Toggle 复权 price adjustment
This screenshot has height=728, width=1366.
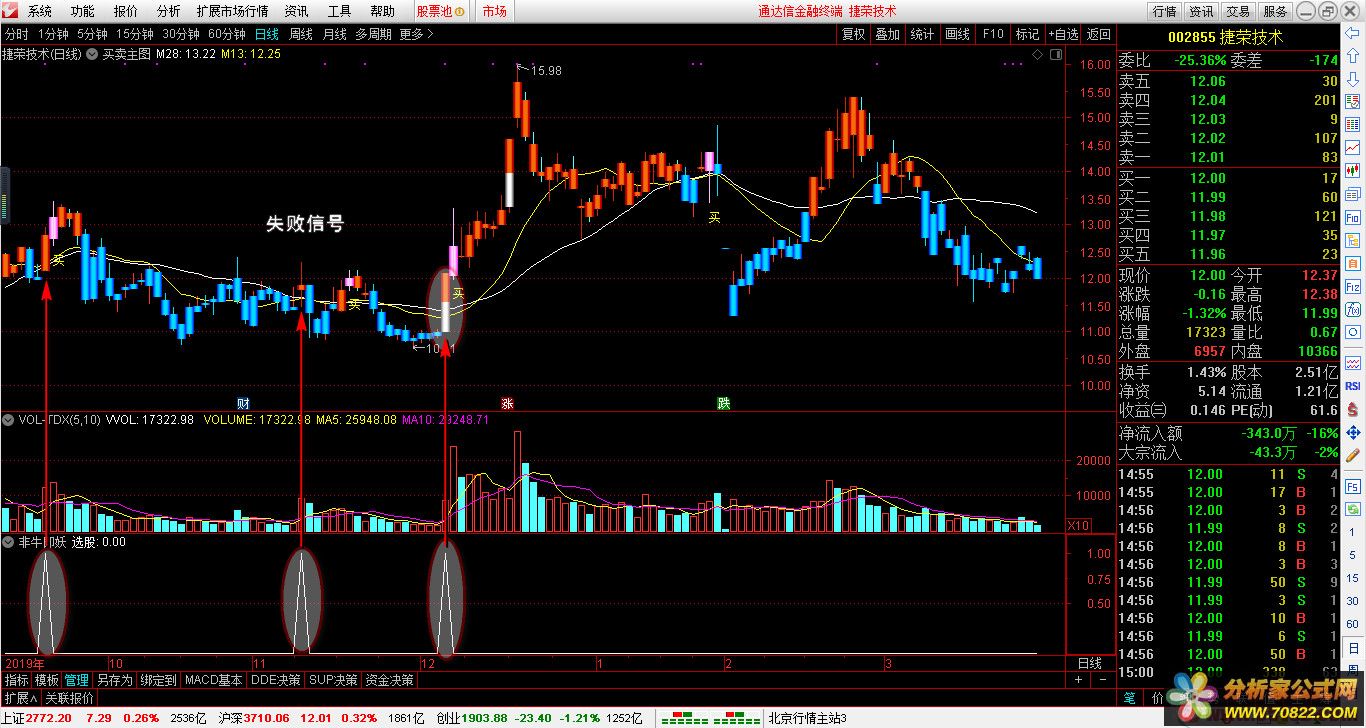[853, 34]
